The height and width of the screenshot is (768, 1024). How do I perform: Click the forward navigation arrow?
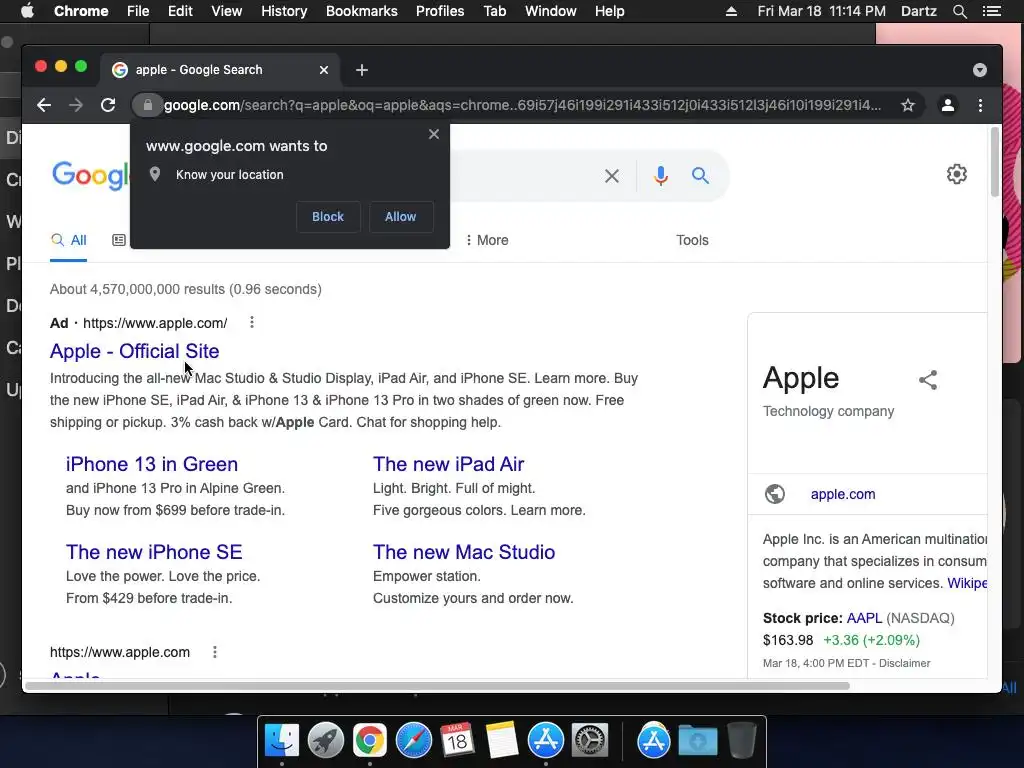76,105
